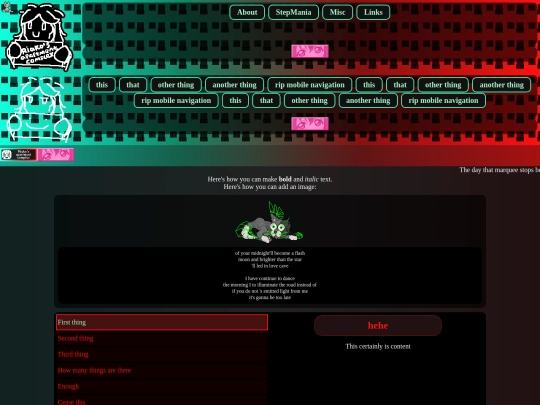Click the red 'hehe' heading box
Screen dimensions: 540x405
(x=378, y=325)
